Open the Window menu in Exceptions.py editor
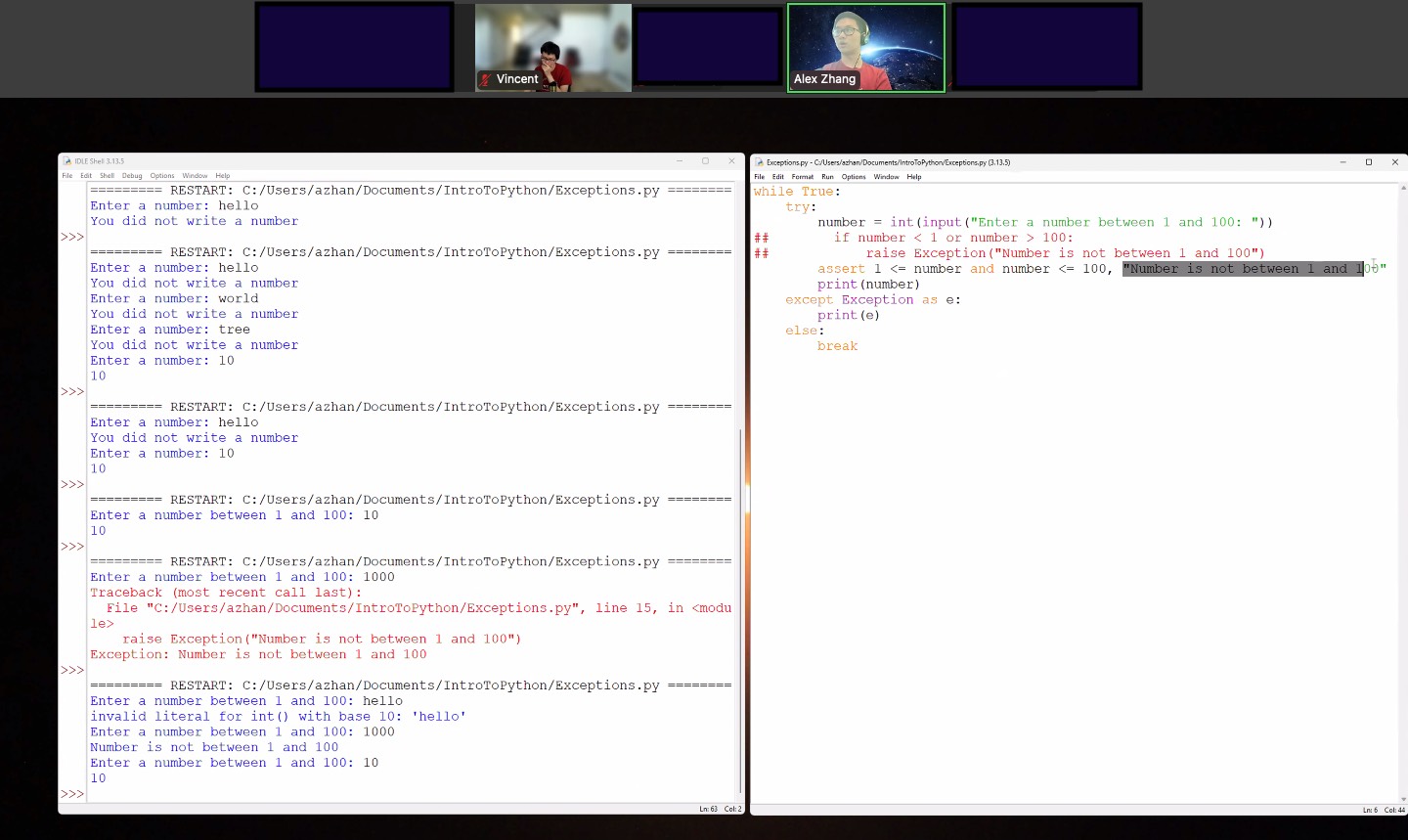This screenshot has width=1408, height=840. [887, 177]
